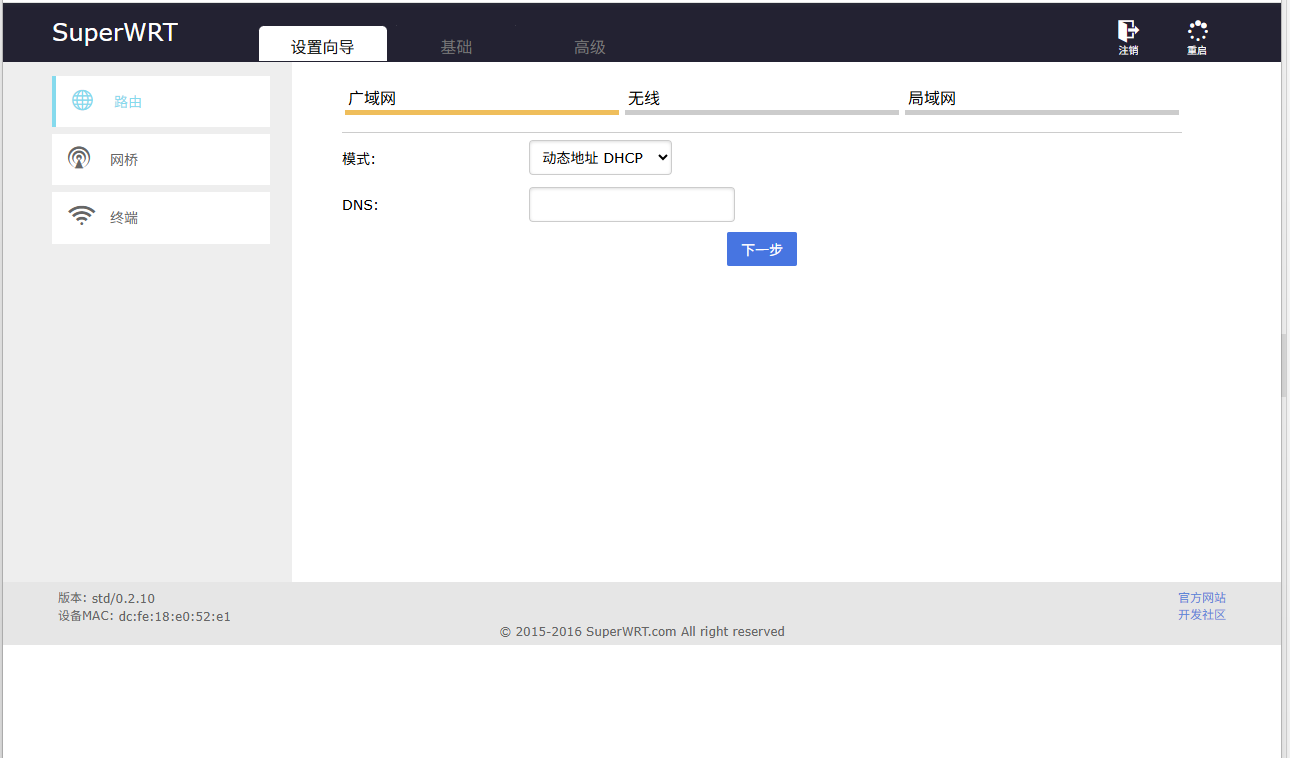Switch to the 基础 tab
Screen dimensions: 1290x758
click(456, 47)
